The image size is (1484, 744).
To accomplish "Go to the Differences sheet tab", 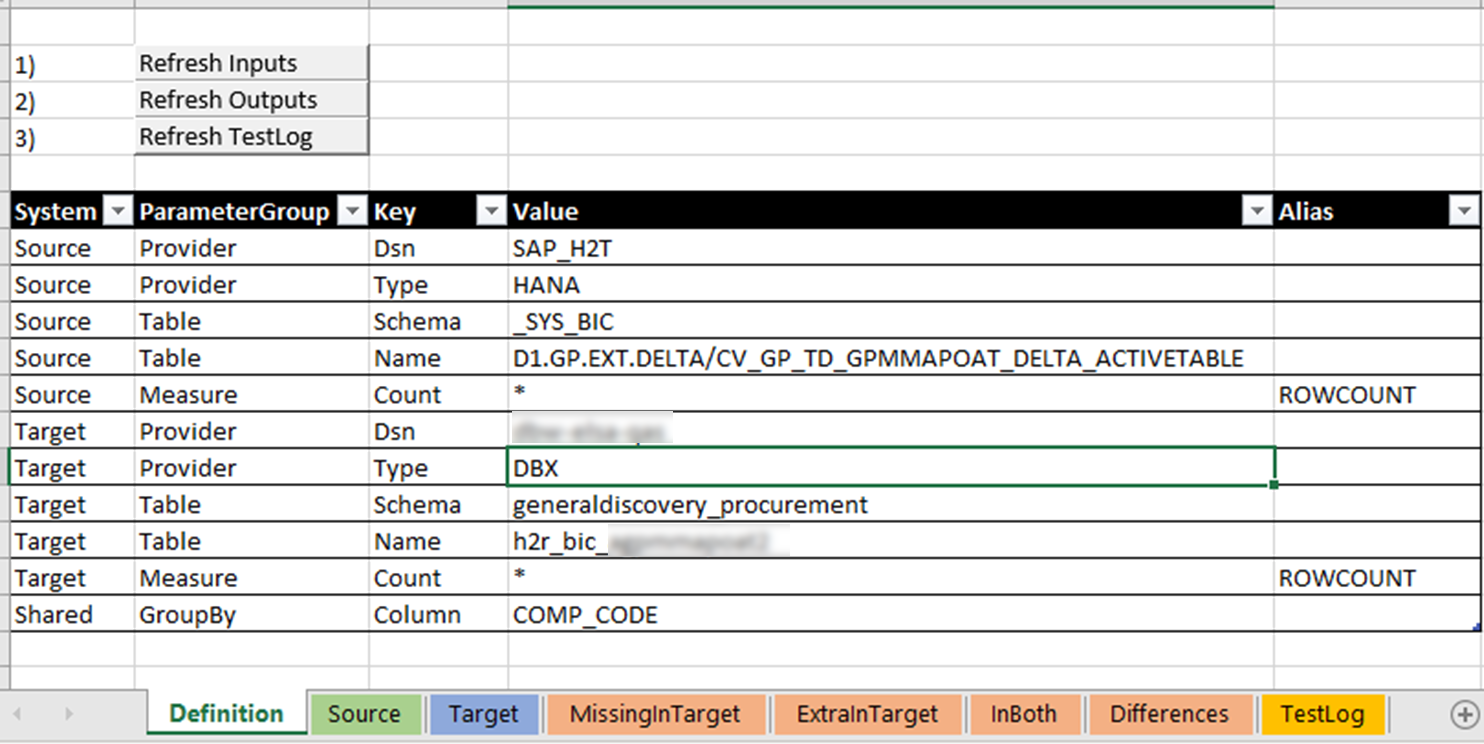I will pos(1169,714).
